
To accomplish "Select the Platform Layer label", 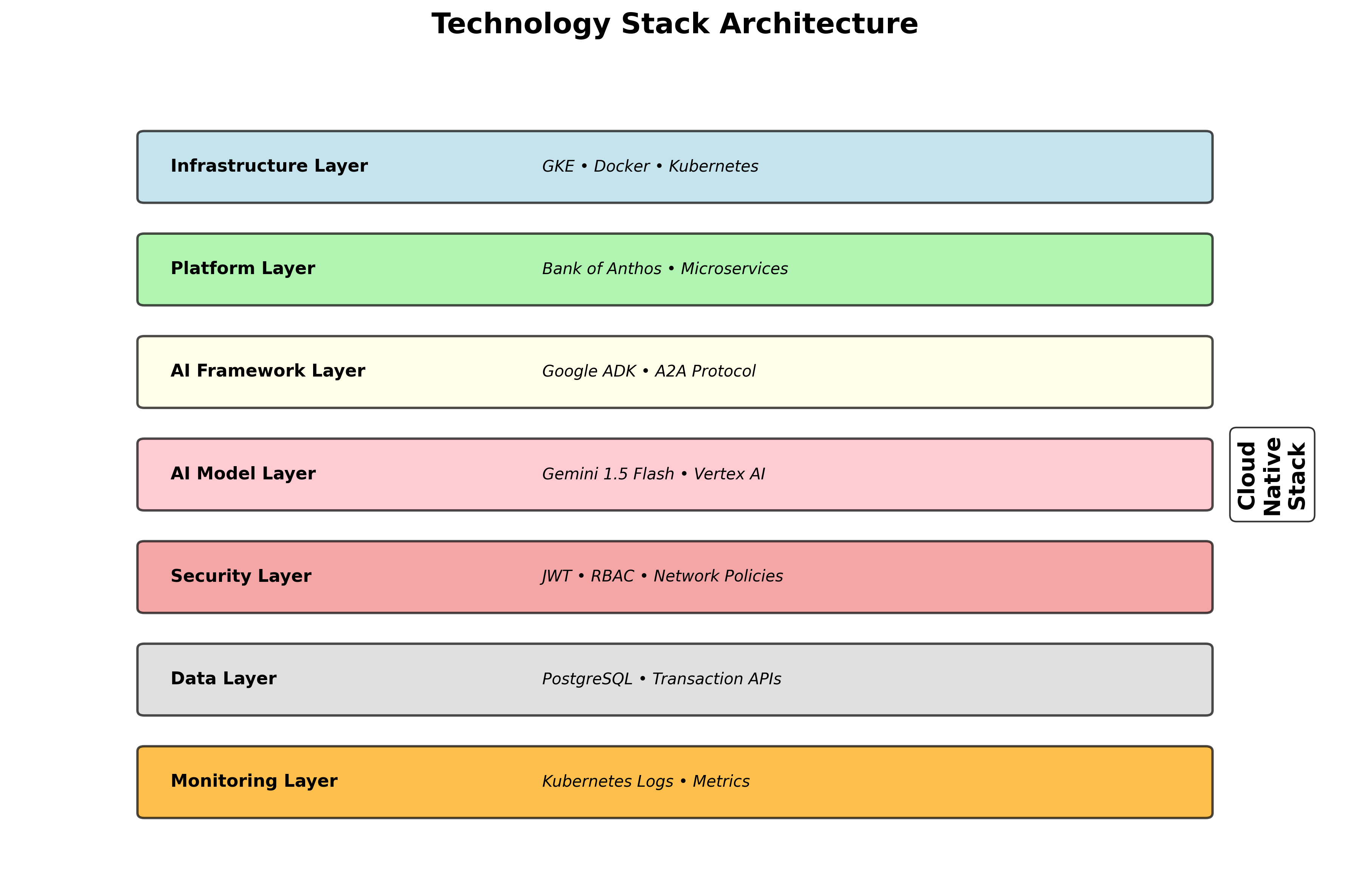I will 243,268.
